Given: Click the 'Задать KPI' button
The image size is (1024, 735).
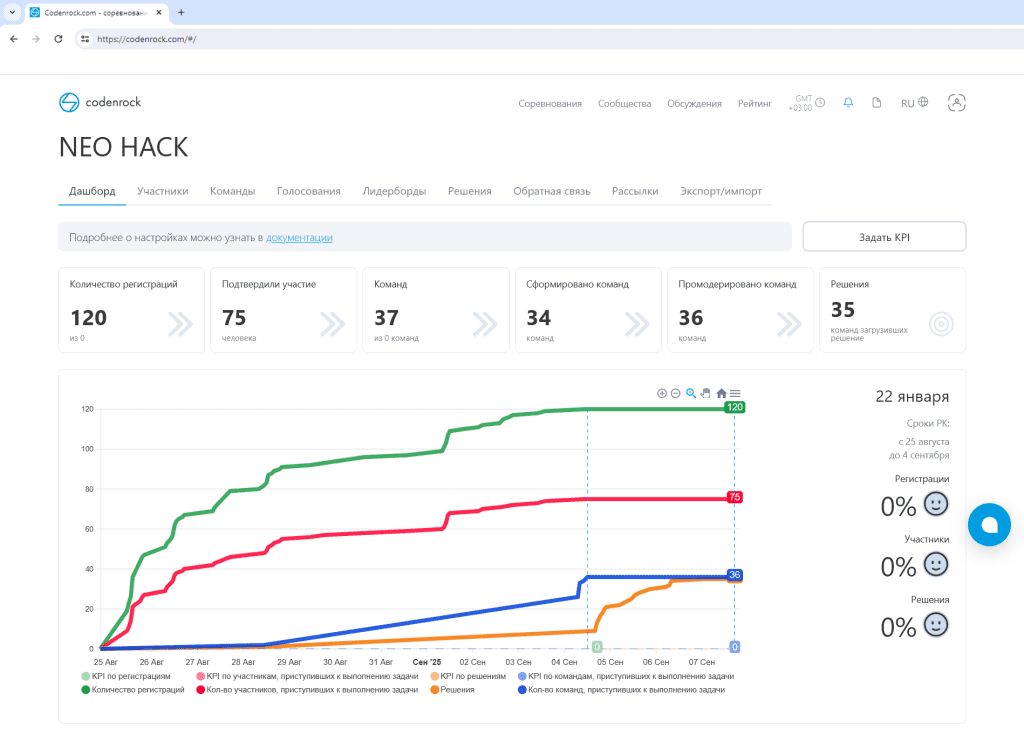Looking at the screenshot, I should (884, 237).
